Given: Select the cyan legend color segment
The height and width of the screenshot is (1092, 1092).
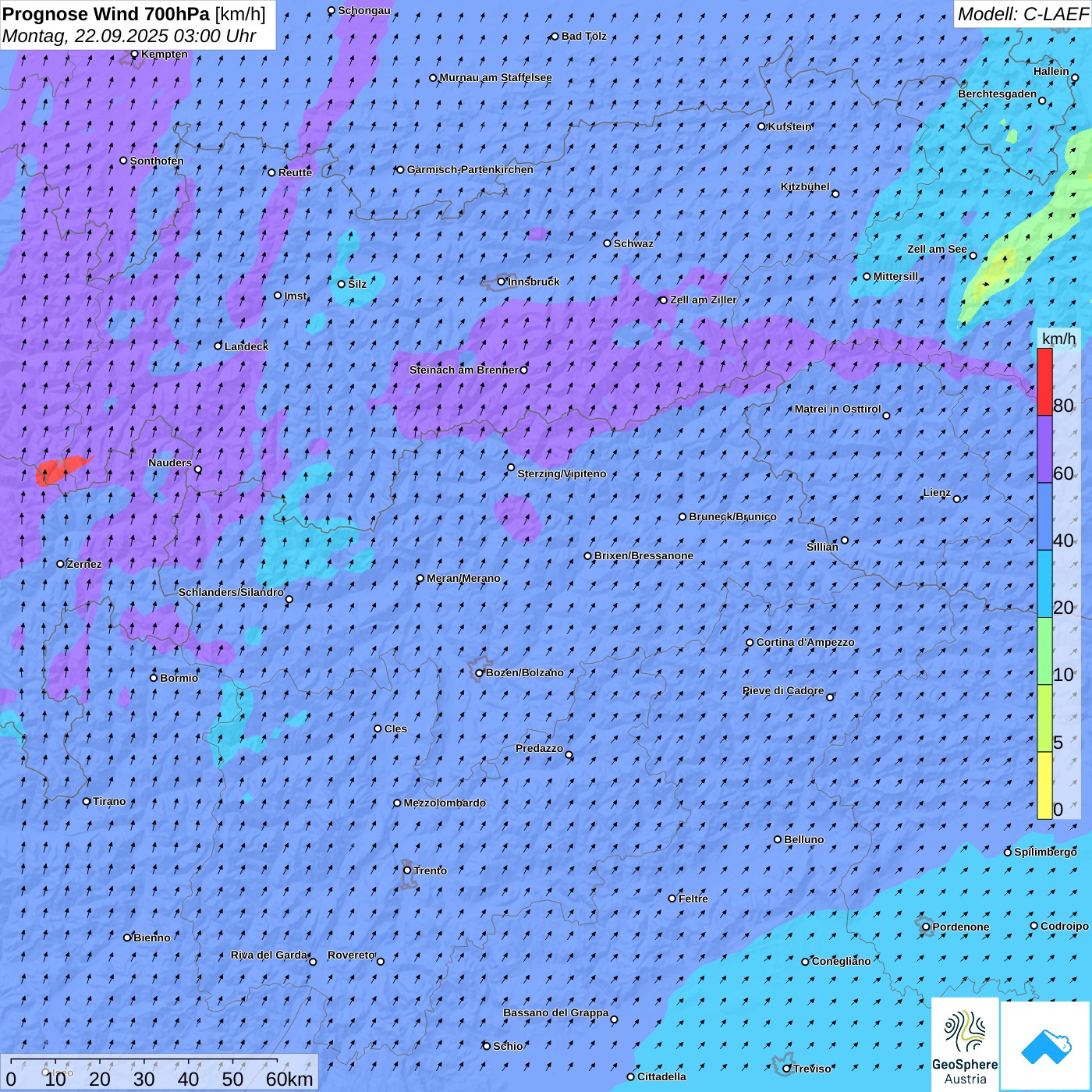Looking at the screenshot, I should coord(1044,584).
